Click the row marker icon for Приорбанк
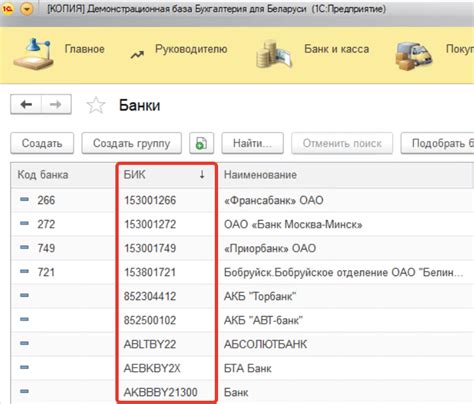Viewport: 474px width, 404px height. click(24, 247)
